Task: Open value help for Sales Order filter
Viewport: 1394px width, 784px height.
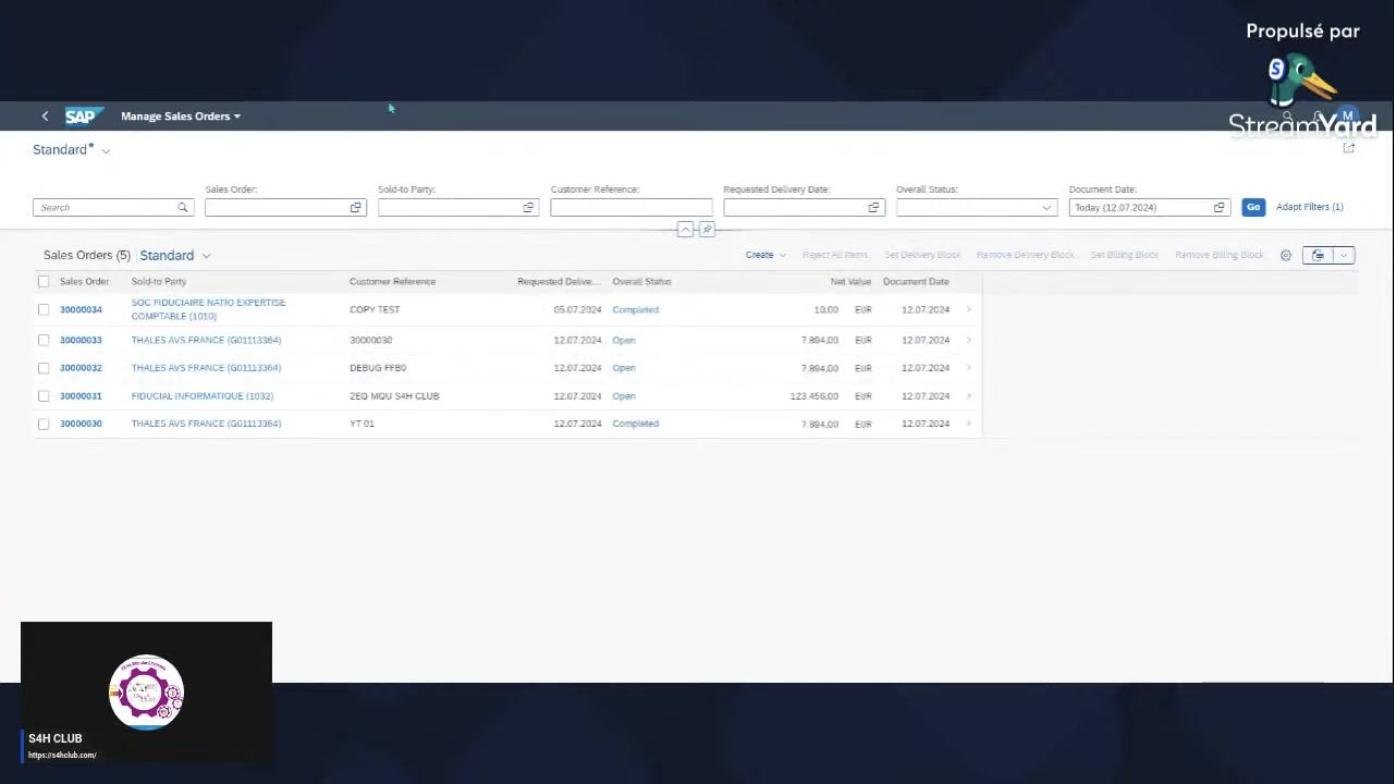Action: click(355, 208)
